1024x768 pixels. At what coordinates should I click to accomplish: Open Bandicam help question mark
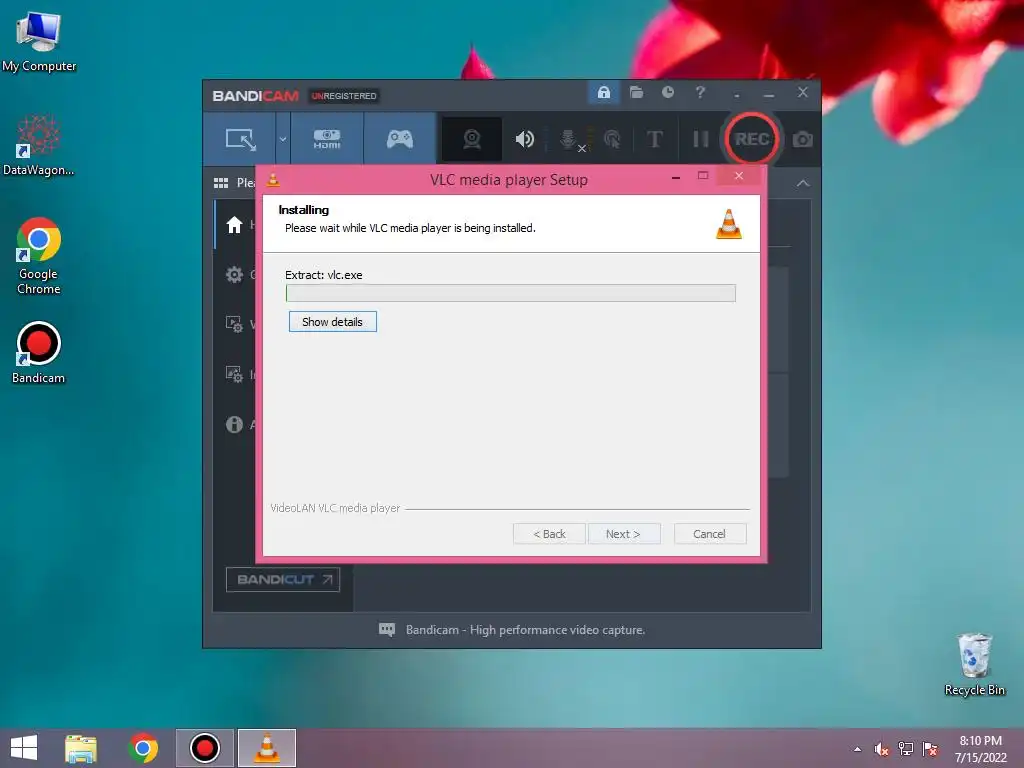(x=700, y=93)
